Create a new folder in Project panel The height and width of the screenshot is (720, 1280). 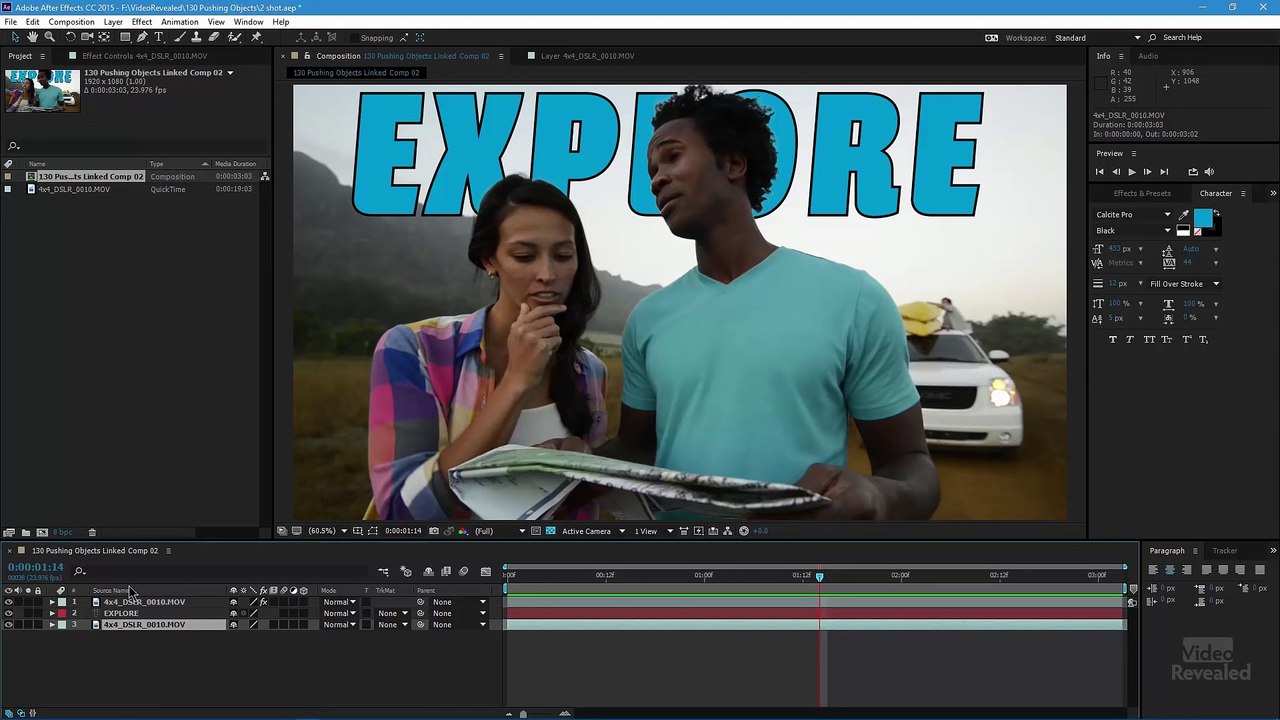click(26, 532)
